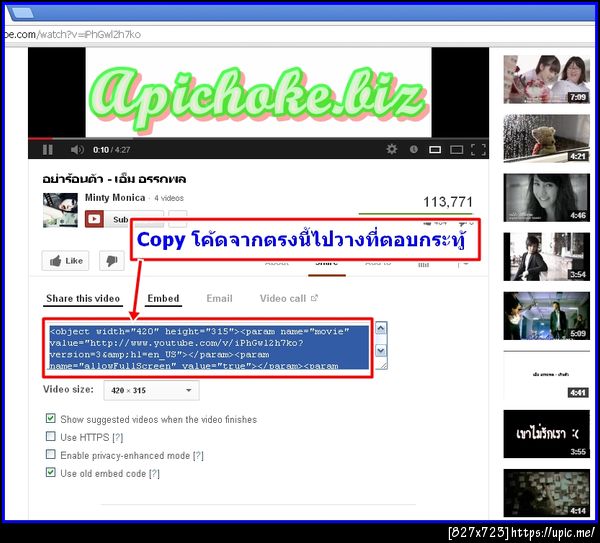This screenshot has width=600, height=543.
Task: Mute the video using the speaker icon
Action: coord(77,150)
